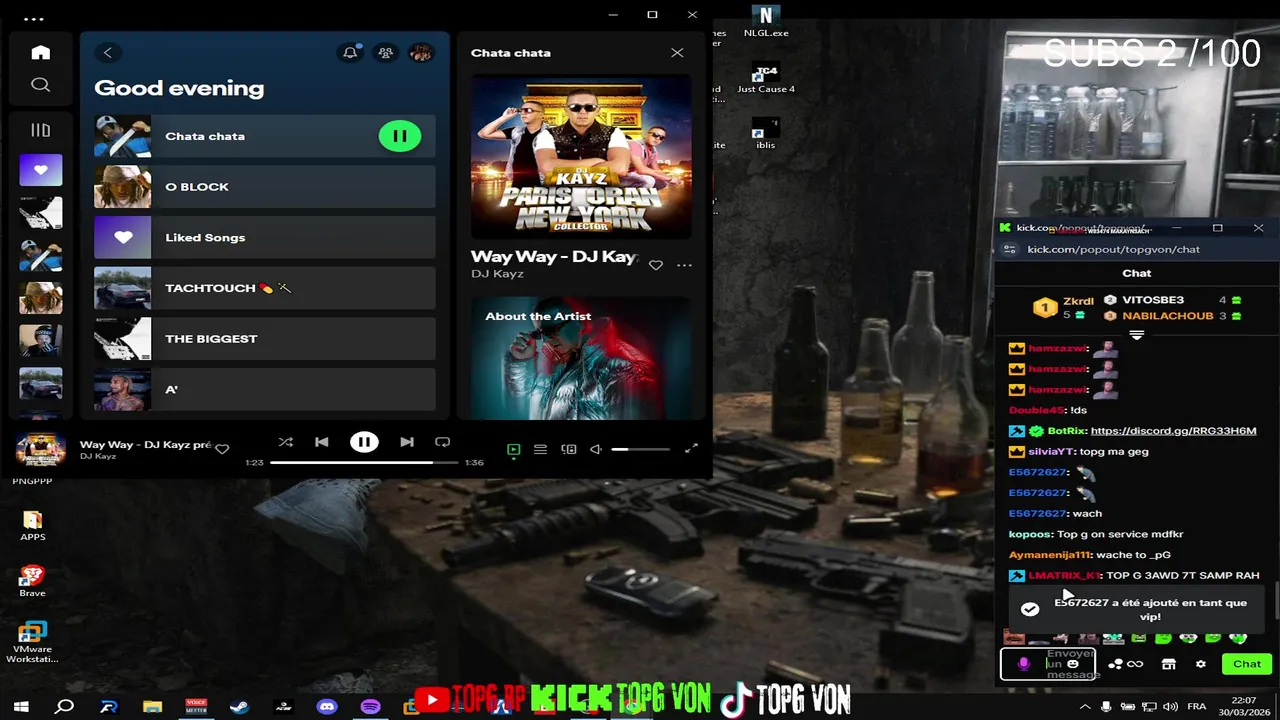Skip to the previous track
This screenshot has width=1280, height=720.
coord(321,442)
